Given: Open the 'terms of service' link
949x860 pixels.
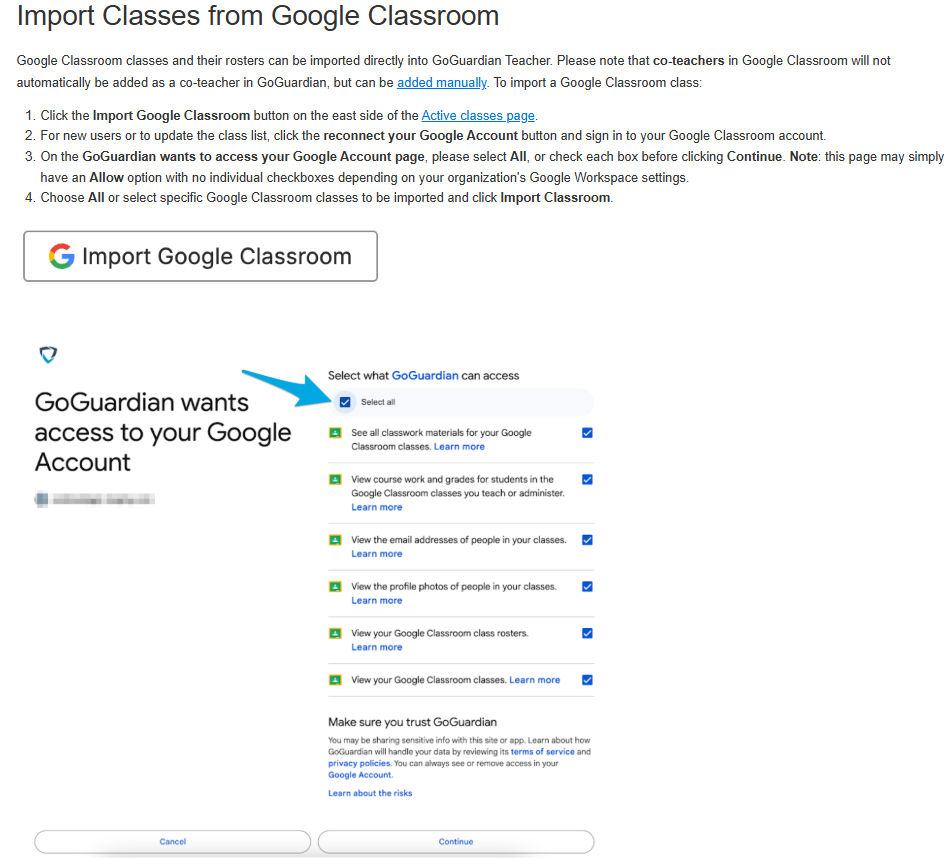Looking at the screenshot, I should [542, 752].
